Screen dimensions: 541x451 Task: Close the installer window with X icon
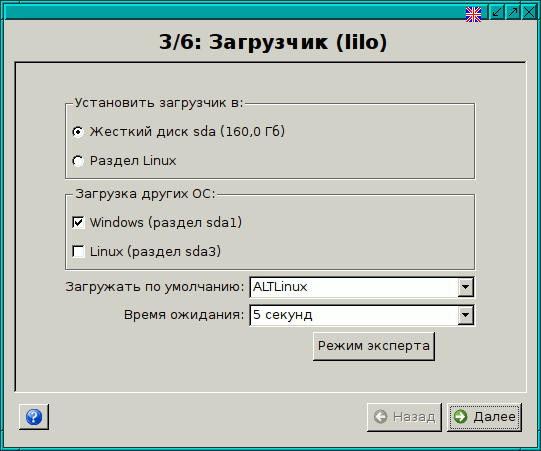tap(529, 12)
